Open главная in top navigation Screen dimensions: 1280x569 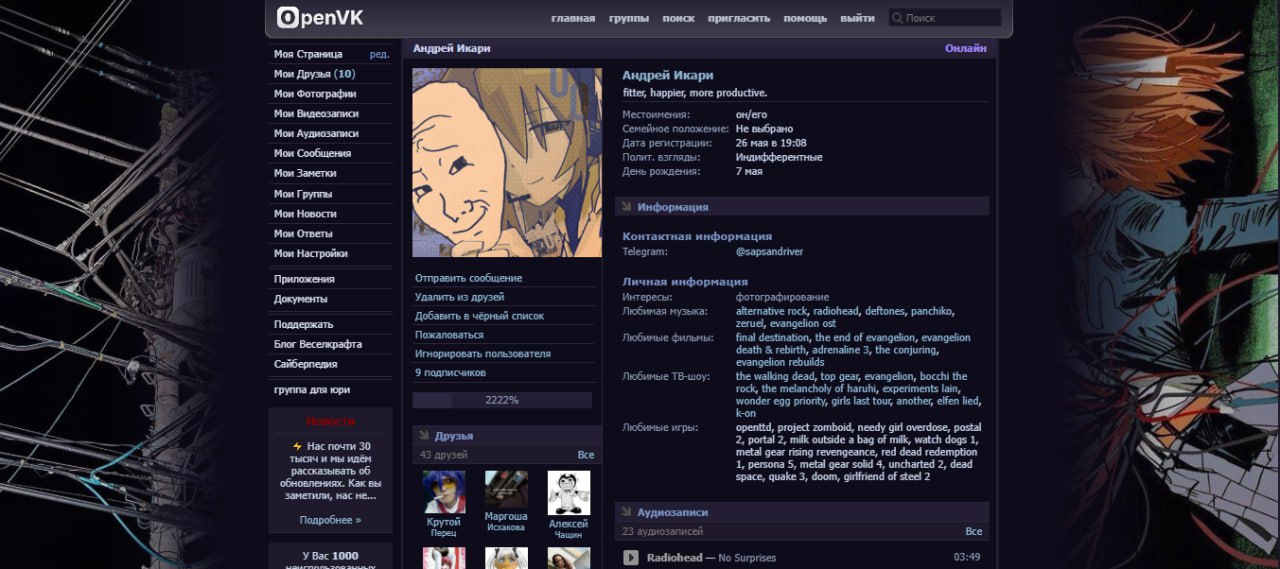[x=573, y=18]
